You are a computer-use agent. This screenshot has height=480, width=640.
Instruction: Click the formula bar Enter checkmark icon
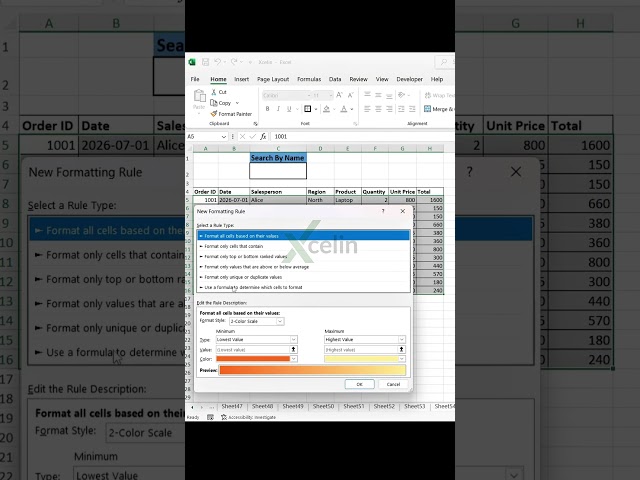pos(253,137)
